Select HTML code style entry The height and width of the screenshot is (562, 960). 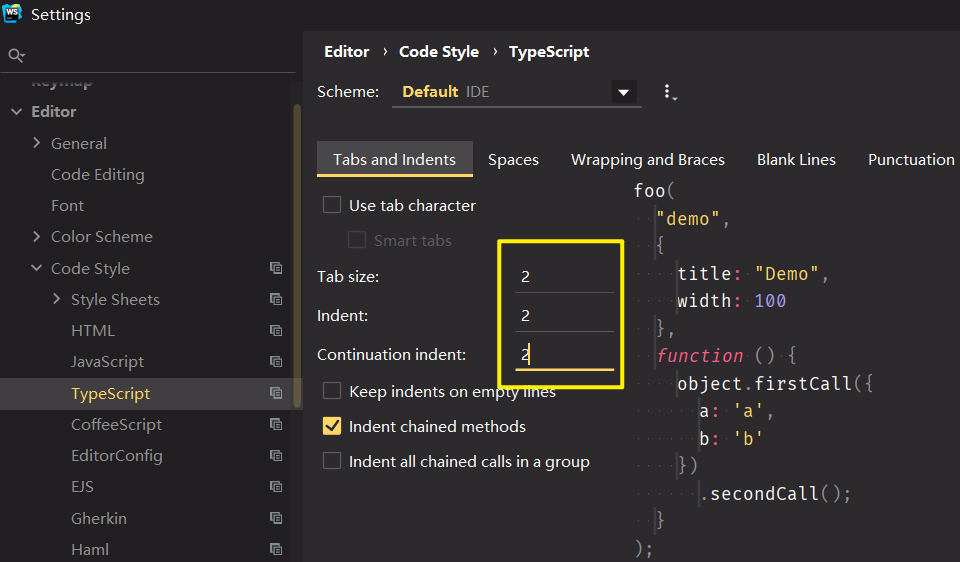tap(92, 331)
